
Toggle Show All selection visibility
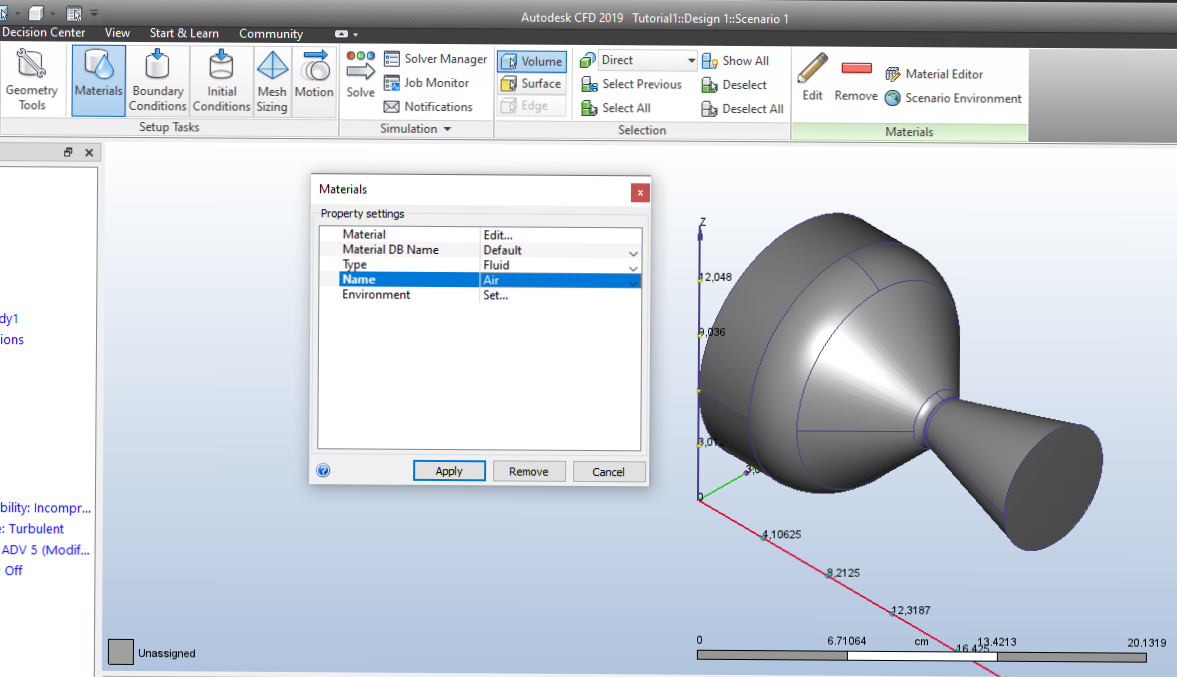pos(738,60)
